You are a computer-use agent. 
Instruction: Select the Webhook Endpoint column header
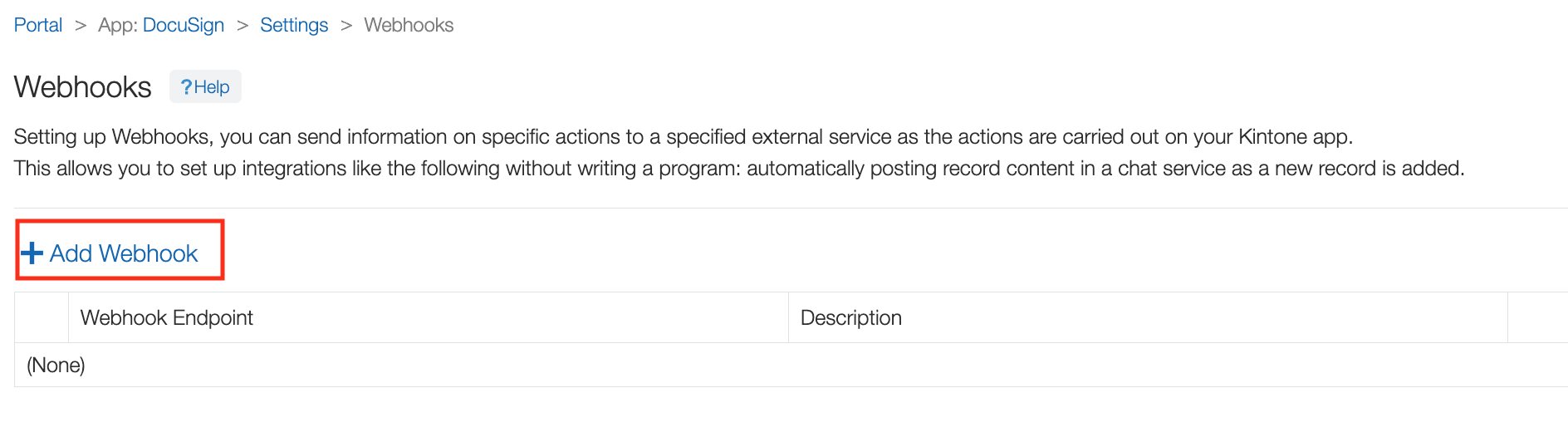tap(167, 317)
